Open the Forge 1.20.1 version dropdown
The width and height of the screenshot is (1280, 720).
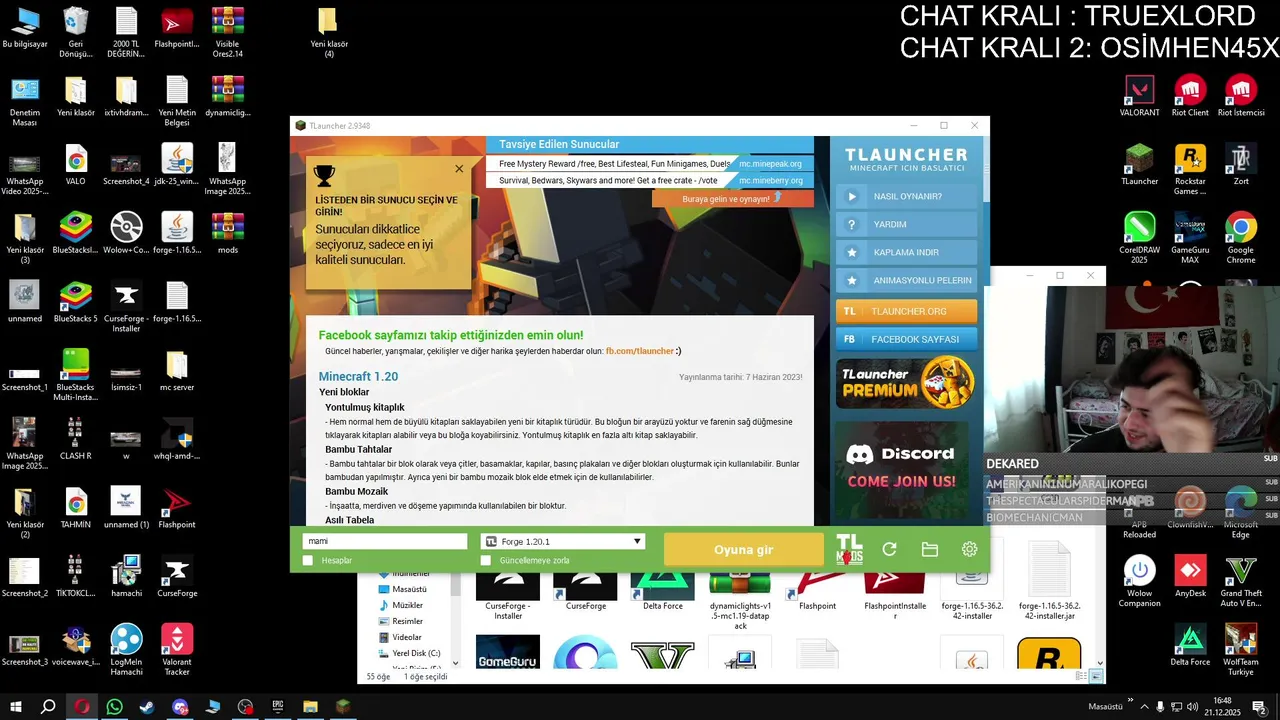[x=563, y=541]
